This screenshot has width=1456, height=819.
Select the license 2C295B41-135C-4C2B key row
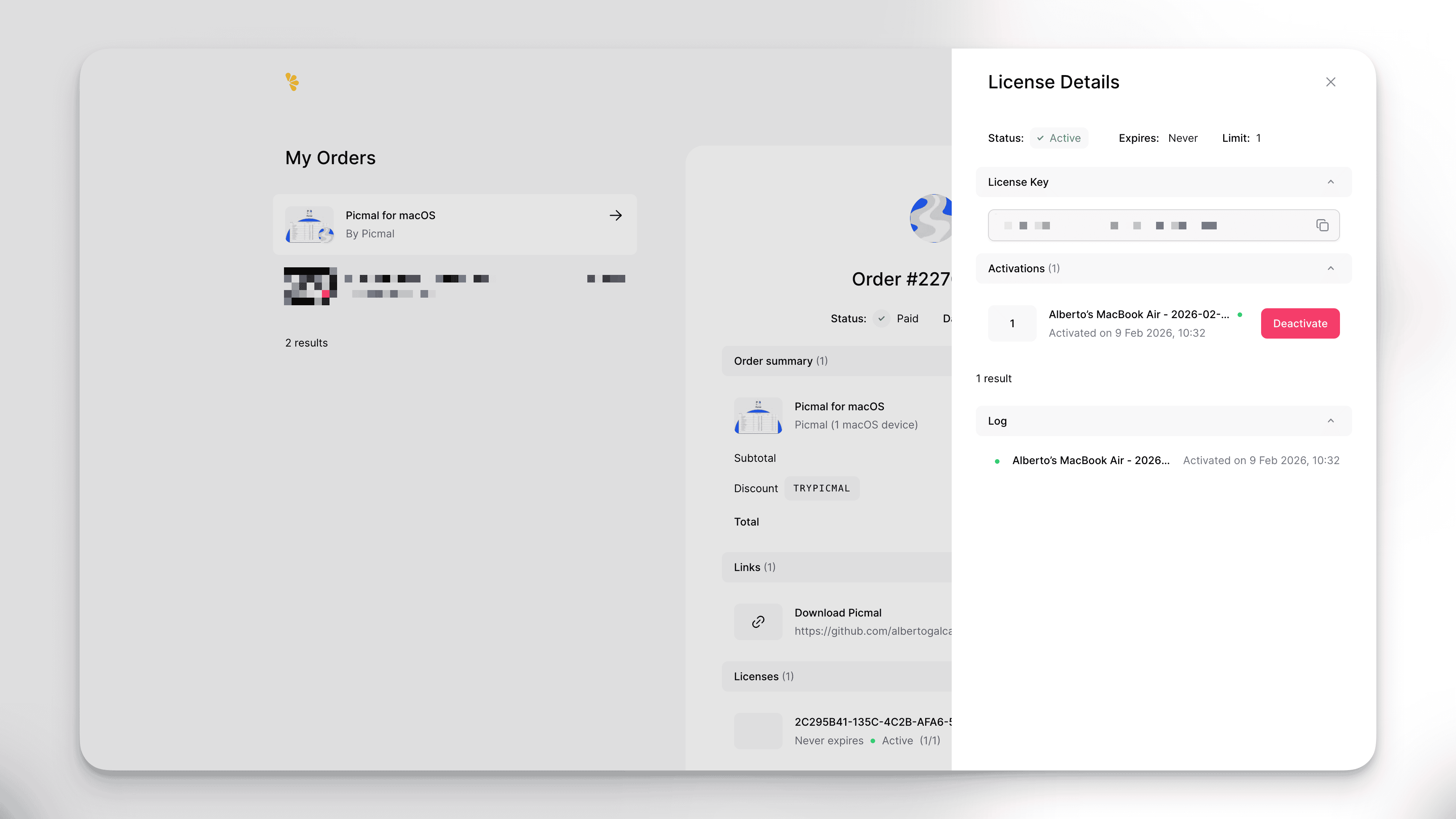[842, 731]
